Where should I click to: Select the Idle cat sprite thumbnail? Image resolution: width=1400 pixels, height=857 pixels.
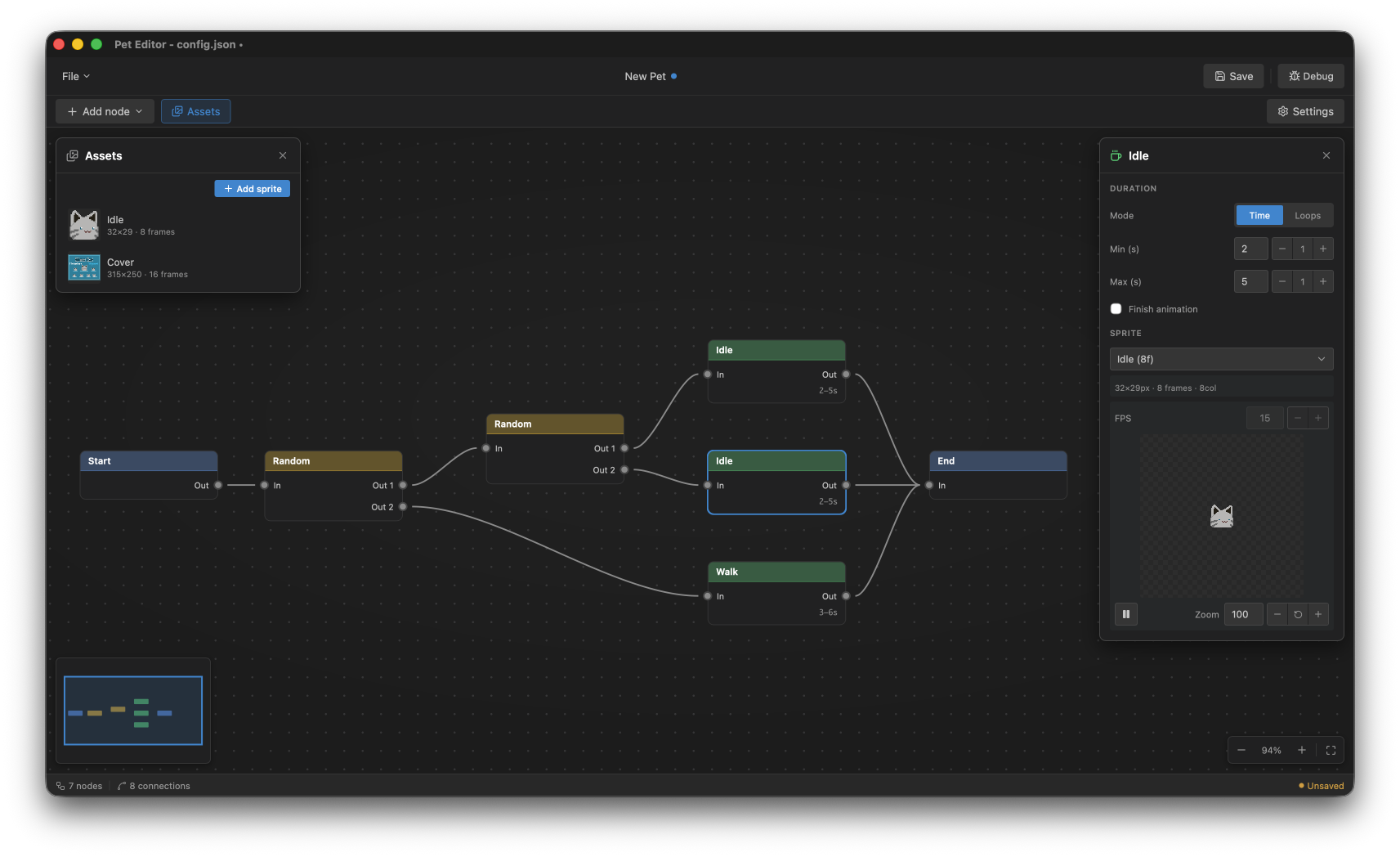pyautogui.click(x=83, y=225)
